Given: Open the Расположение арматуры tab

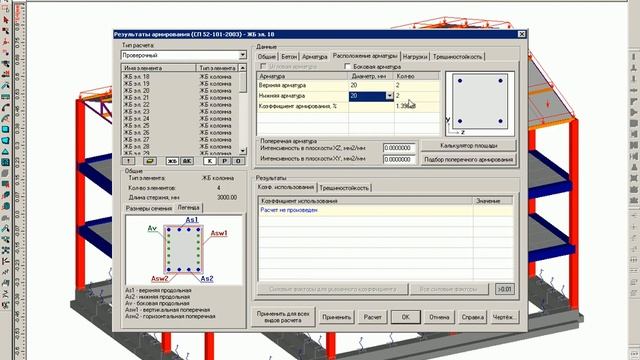Looking at the screenshot, I should 365,56.
